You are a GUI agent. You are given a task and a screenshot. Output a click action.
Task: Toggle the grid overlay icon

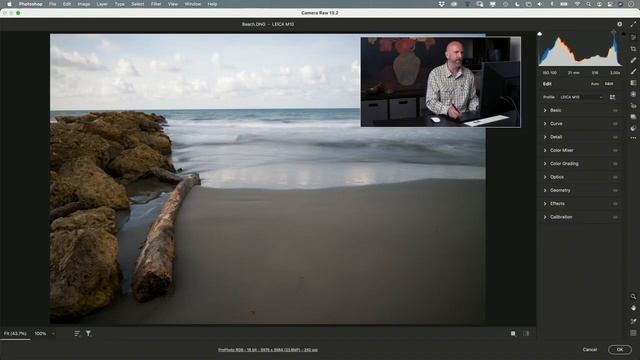633,333
